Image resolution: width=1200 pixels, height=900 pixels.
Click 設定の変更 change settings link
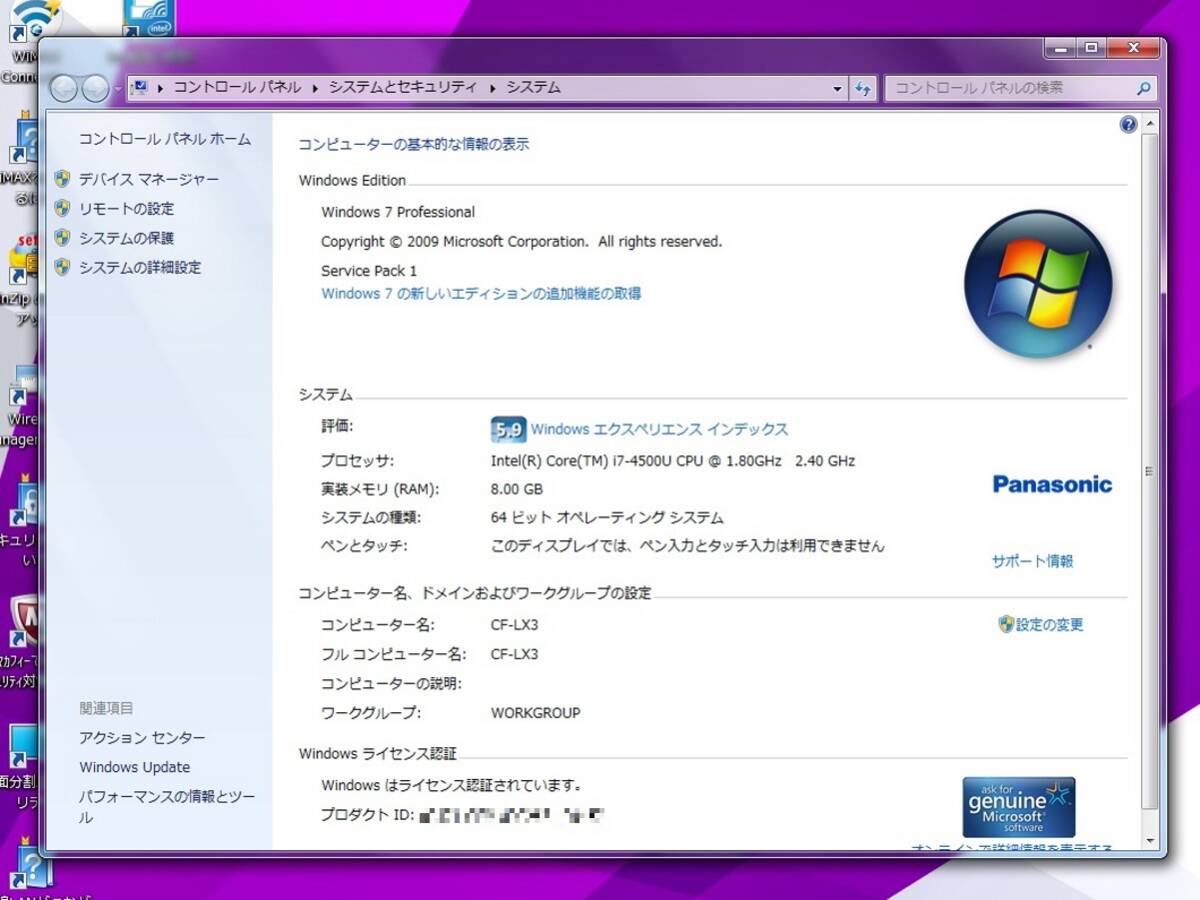click(x=1050, y=624)
